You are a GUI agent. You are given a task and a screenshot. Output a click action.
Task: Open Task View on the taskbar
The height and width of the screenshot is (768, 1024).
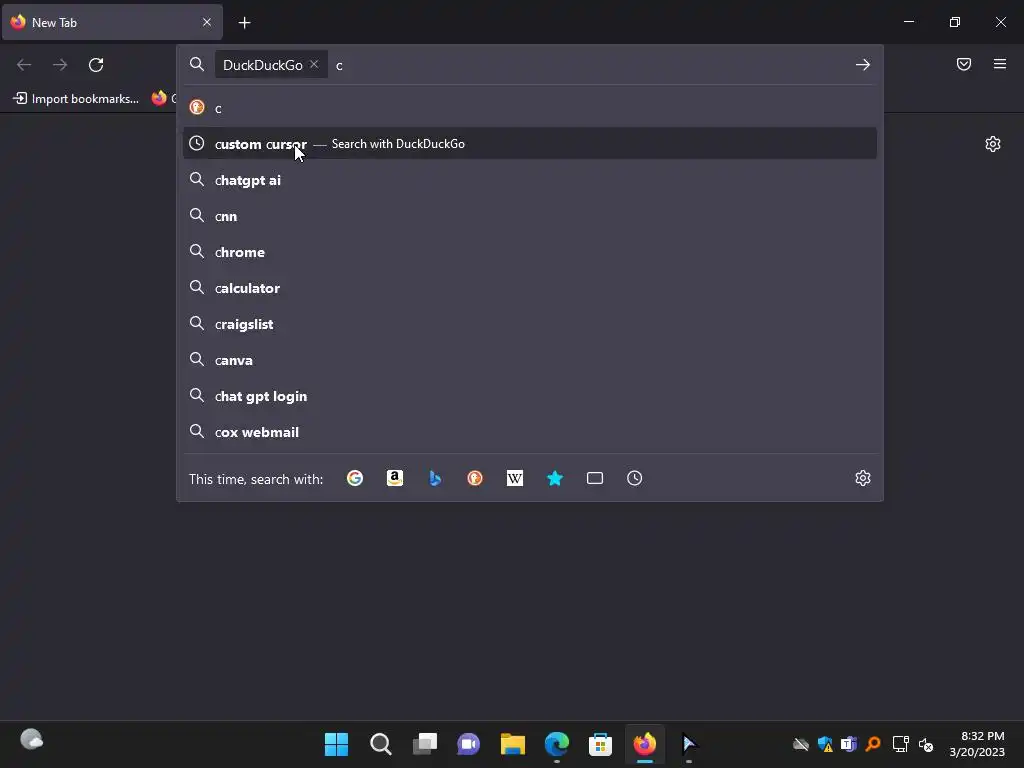pos(424,744)
